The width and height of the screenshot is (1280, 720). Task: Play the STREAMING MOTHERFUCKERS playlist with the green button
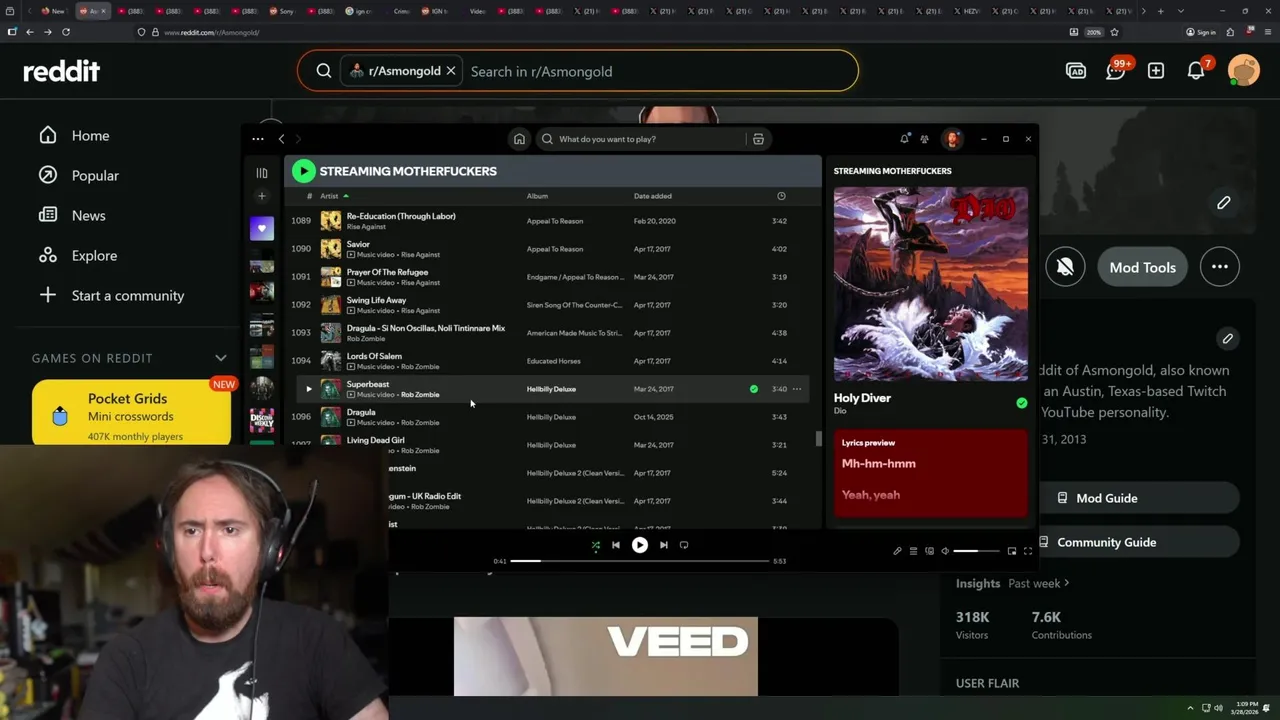coord(303,171)
